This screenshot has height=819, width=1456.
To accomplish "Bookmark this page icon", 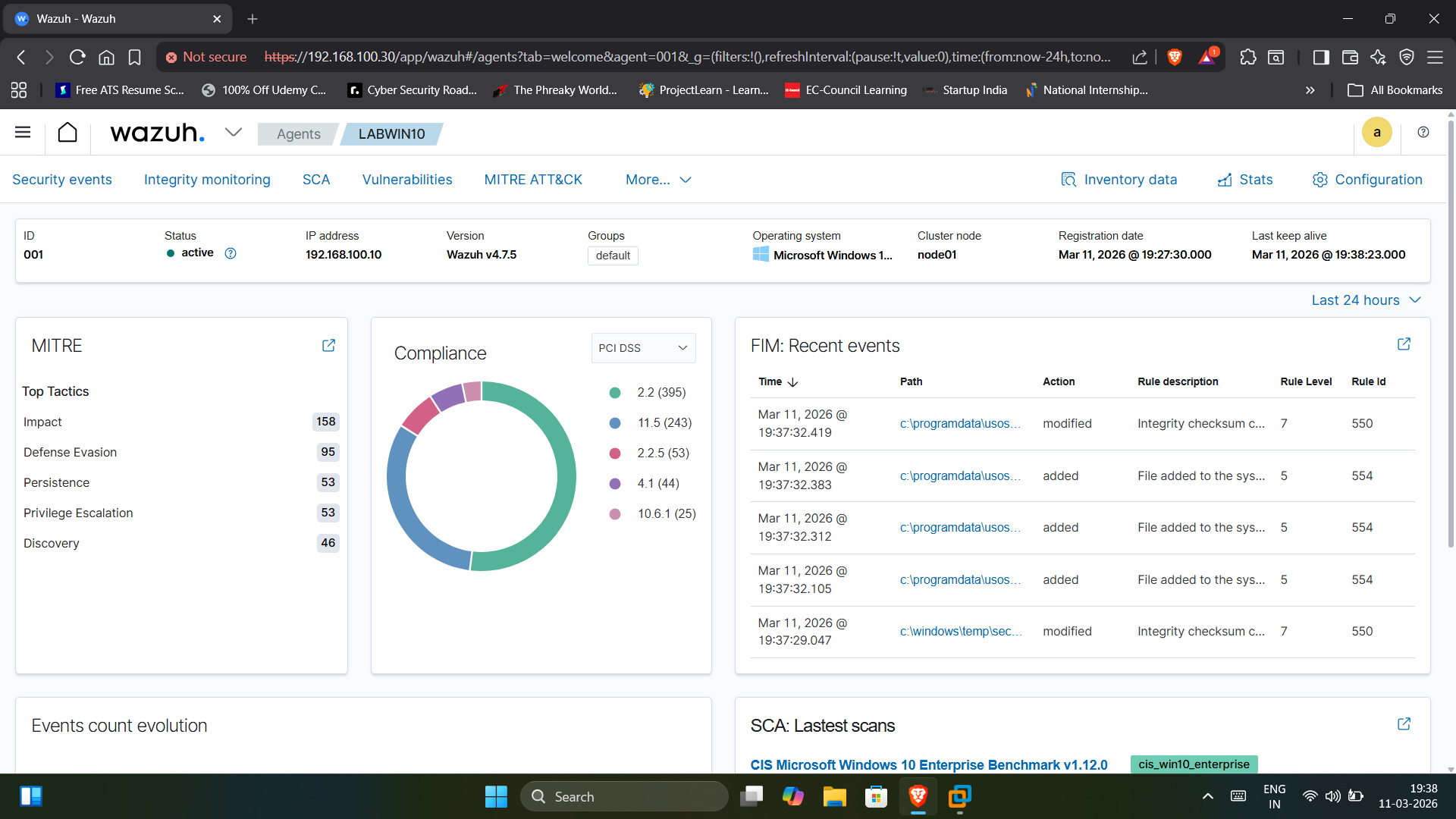I will pyautogui.click(x=135, y=57).
